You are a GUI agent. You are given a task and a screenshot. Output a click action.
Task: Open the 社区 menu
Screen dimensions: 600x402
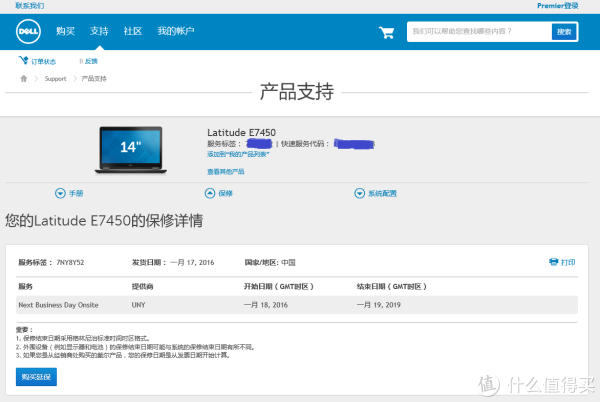click(x=133, y=31)
